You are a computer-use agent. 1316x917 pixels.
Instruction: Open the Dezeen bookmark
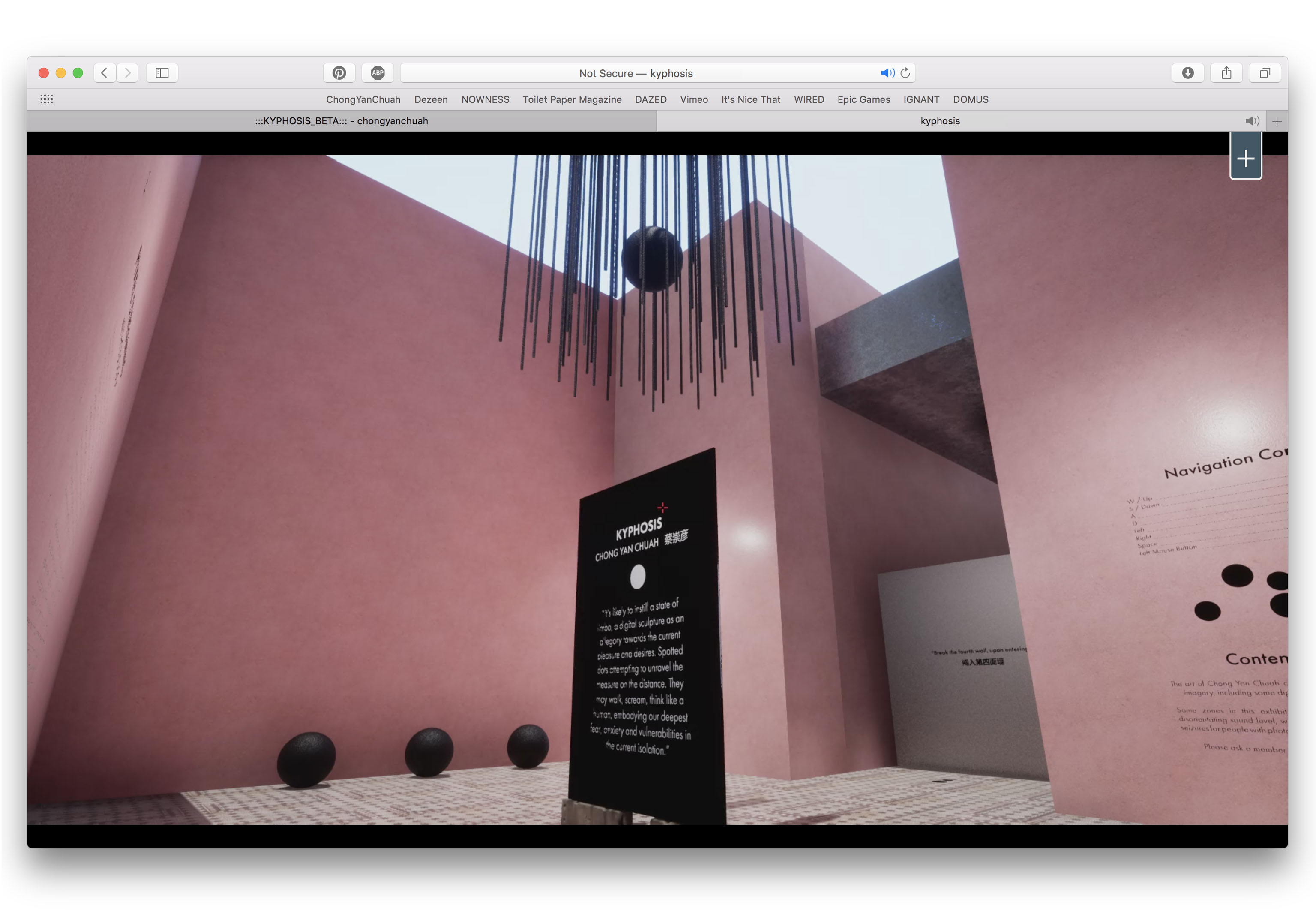[430, 99]
